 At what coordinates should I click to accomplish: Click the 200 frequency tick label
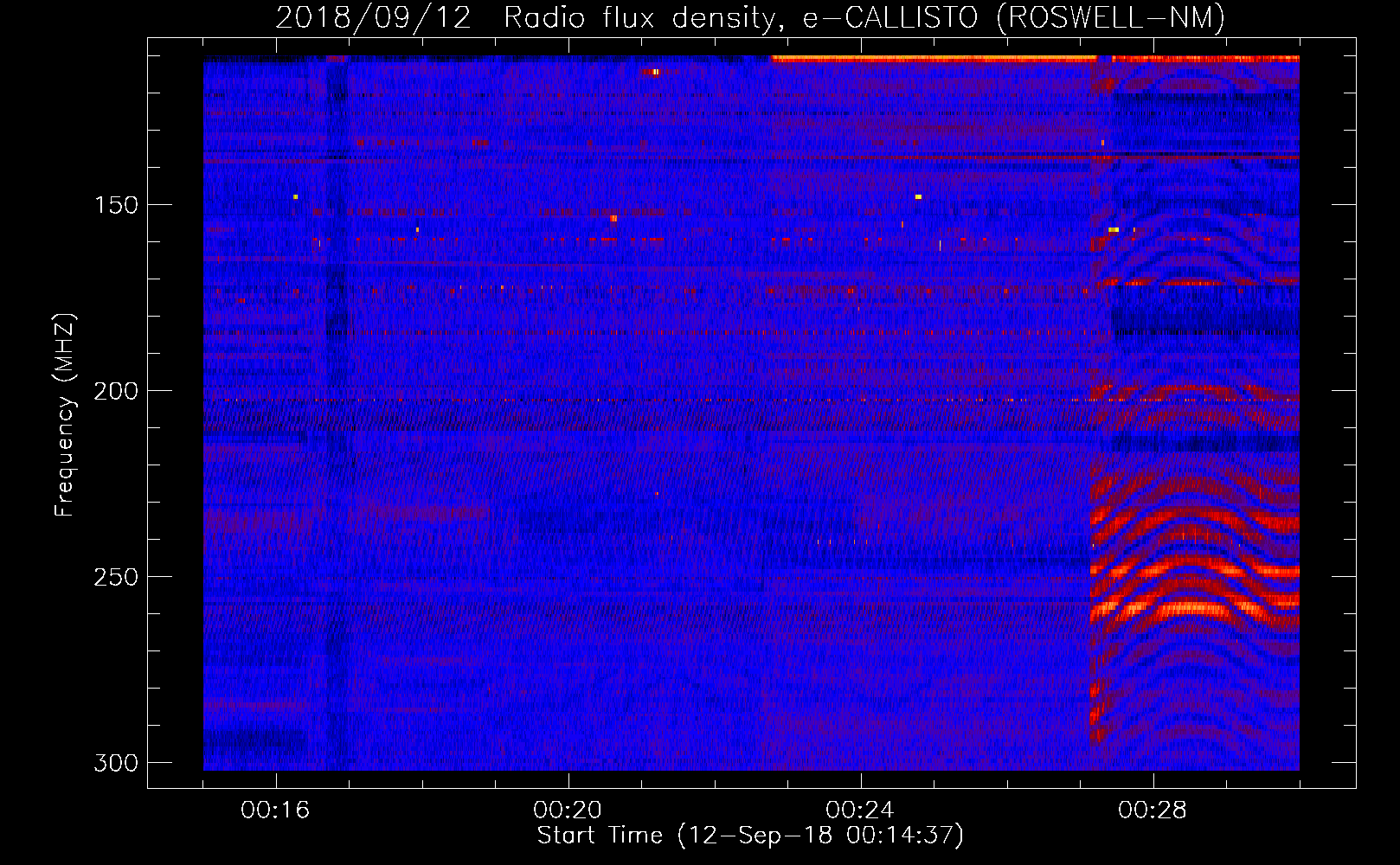115,391
